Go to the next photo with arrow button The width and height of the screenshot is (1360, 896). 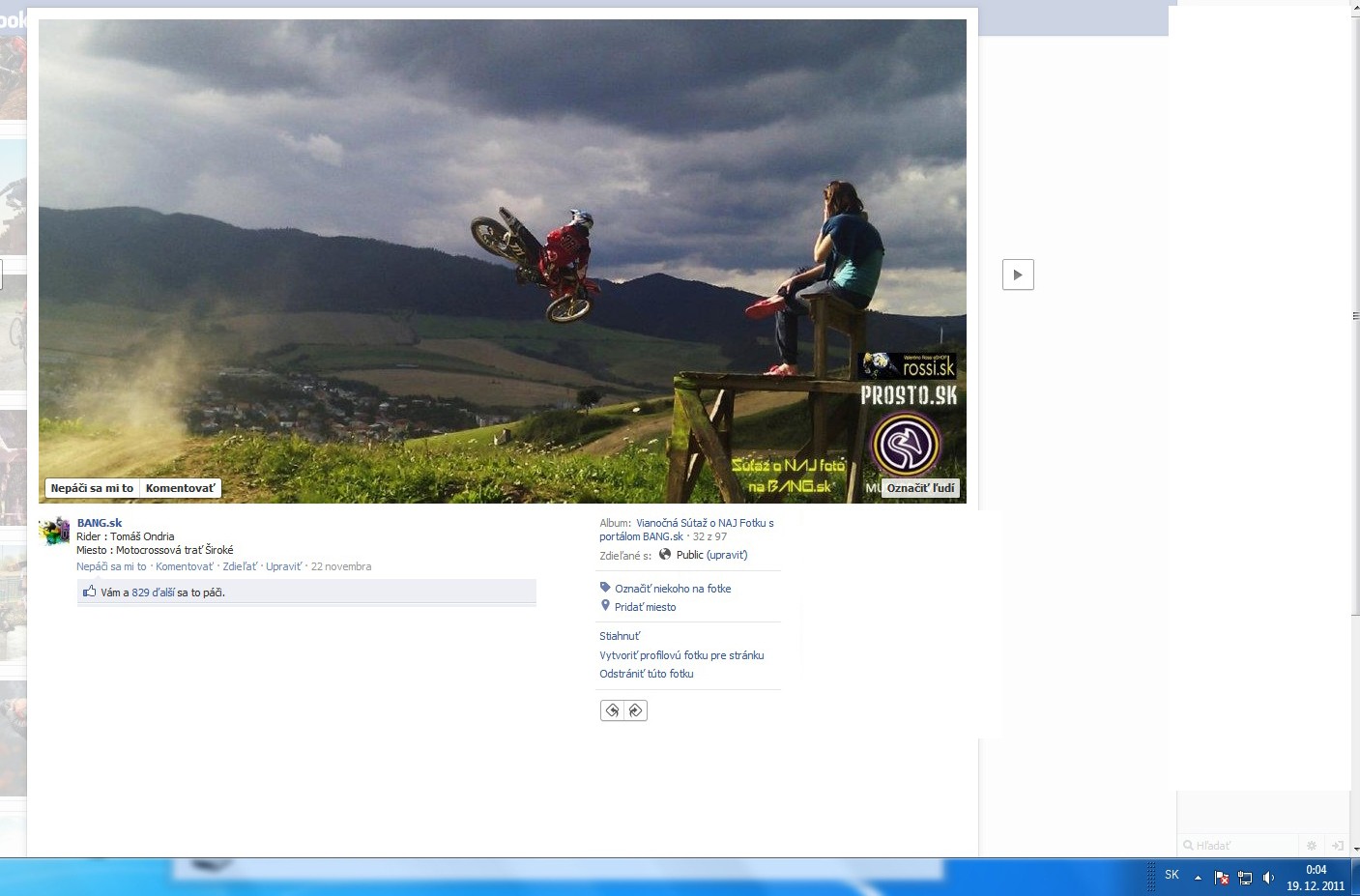[1018, 275]
